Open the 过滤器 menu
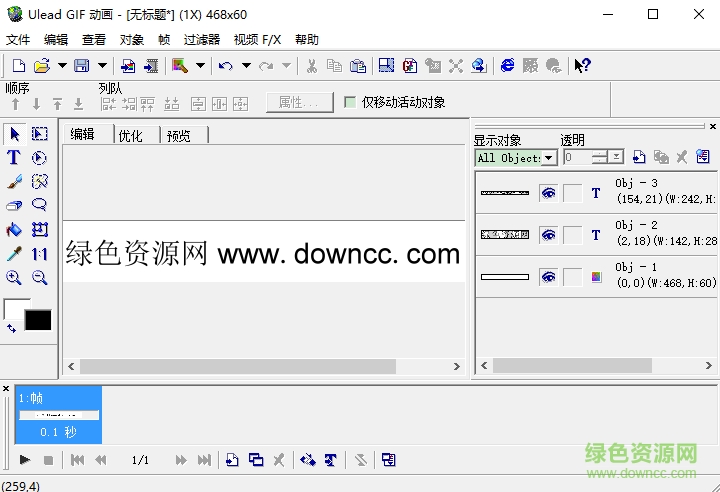Screen dimensions: 720x492 pyautogui.click(x=202, y=40)
